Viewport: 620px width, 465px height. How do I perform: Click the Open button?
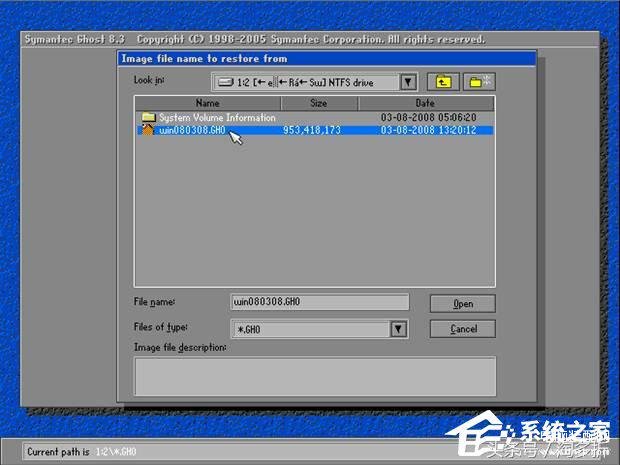(463, 304)
